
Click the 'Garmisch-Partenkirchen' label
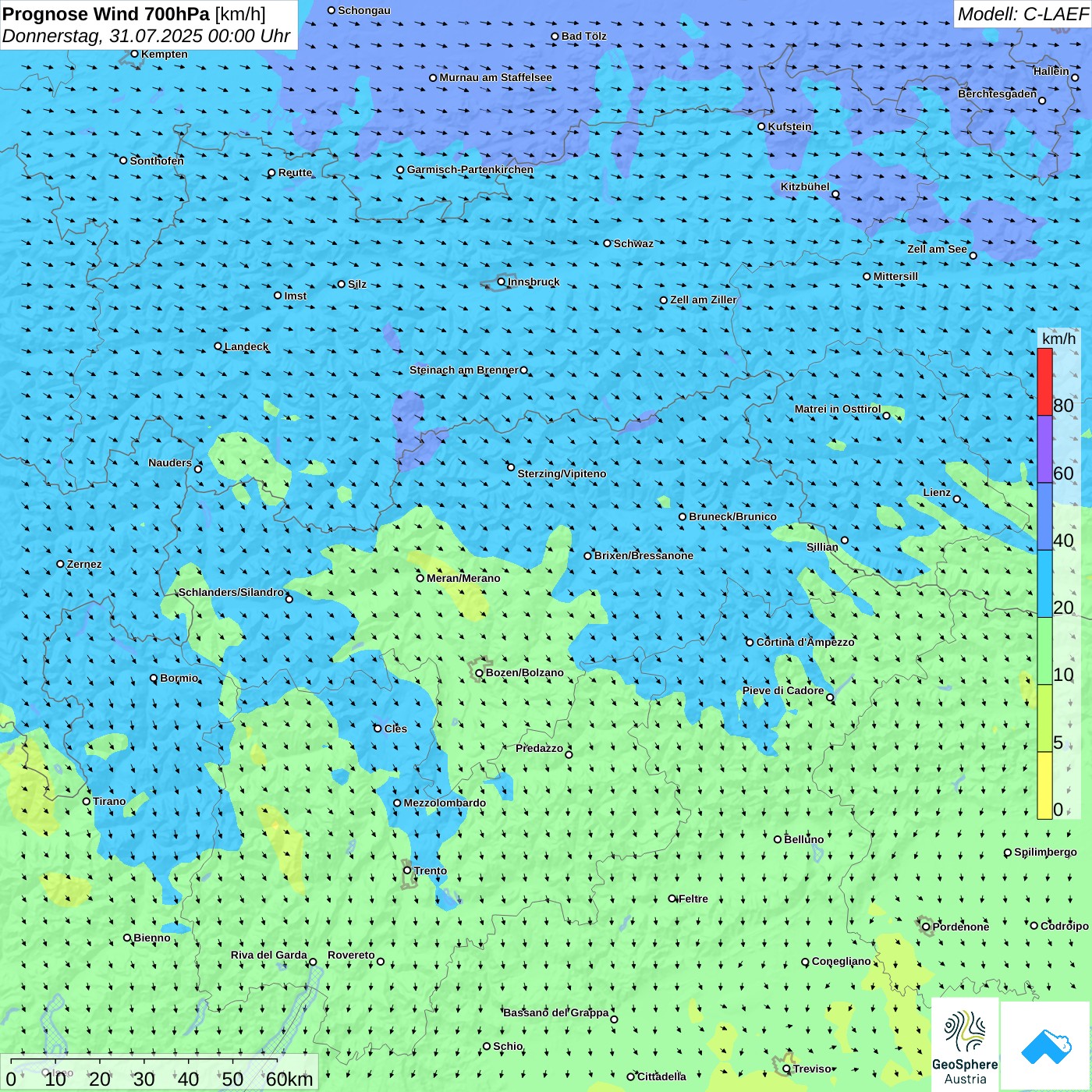pyautogui.click(x=470, y=169)
